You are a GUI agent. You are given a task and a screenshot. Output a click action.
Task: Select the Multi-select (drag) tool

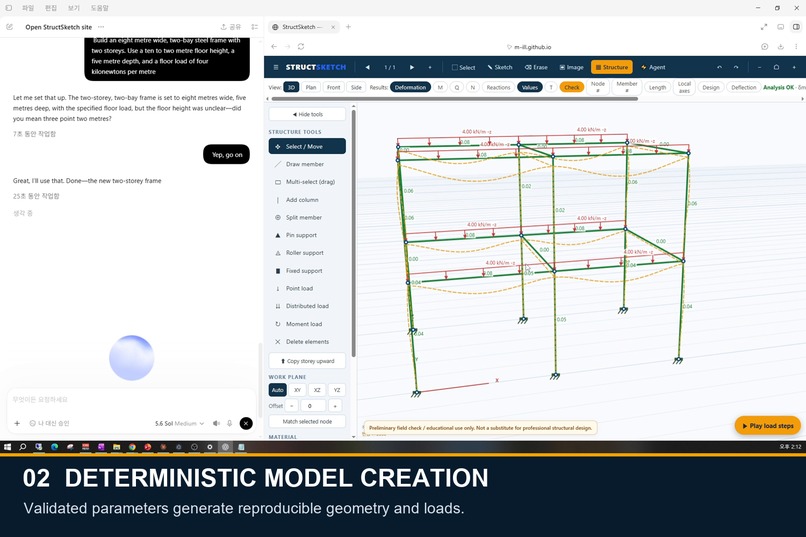coord(307,182)
